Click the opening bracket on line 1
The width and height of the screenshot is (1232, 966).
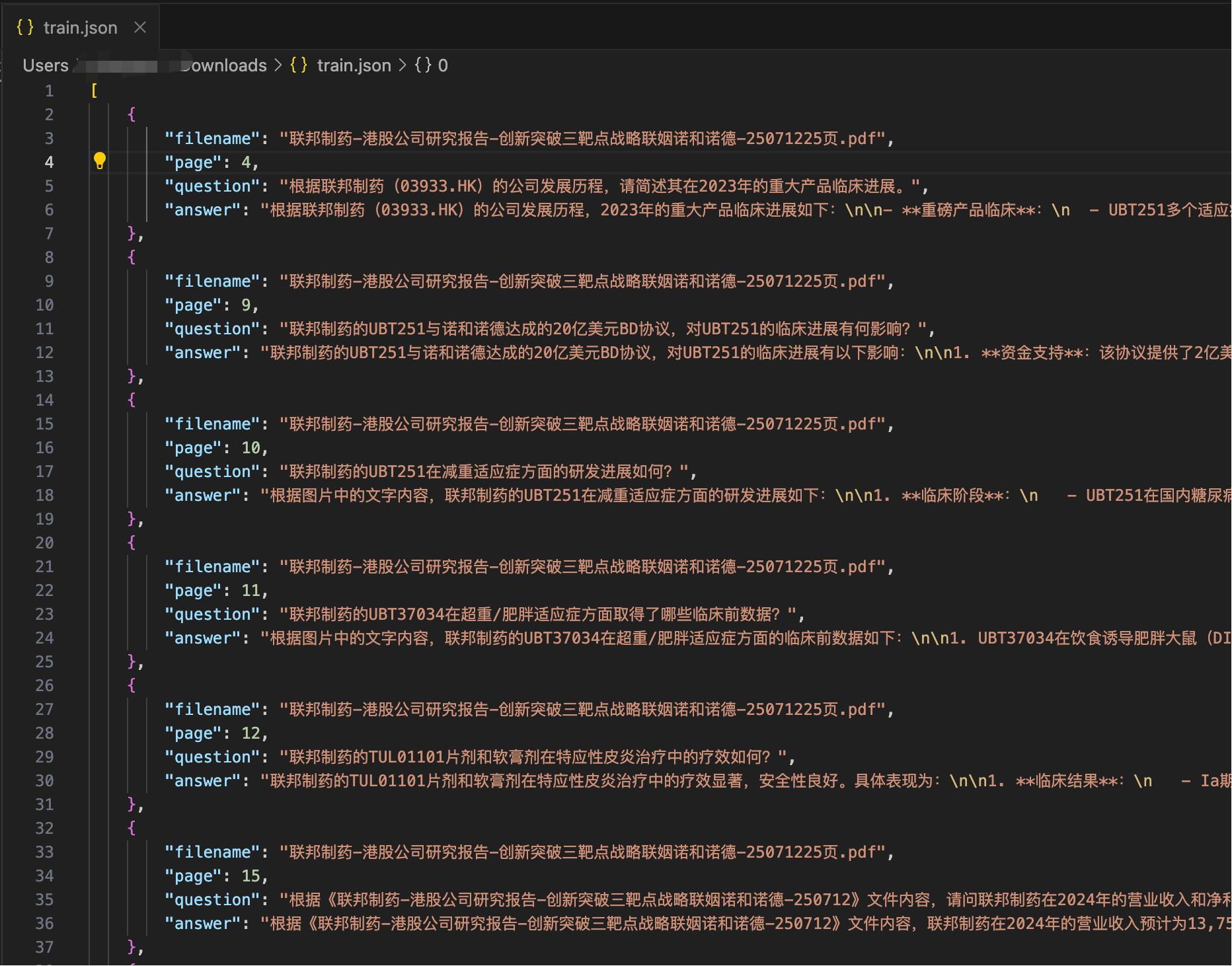pyautogui.click(x=94, y=91)
